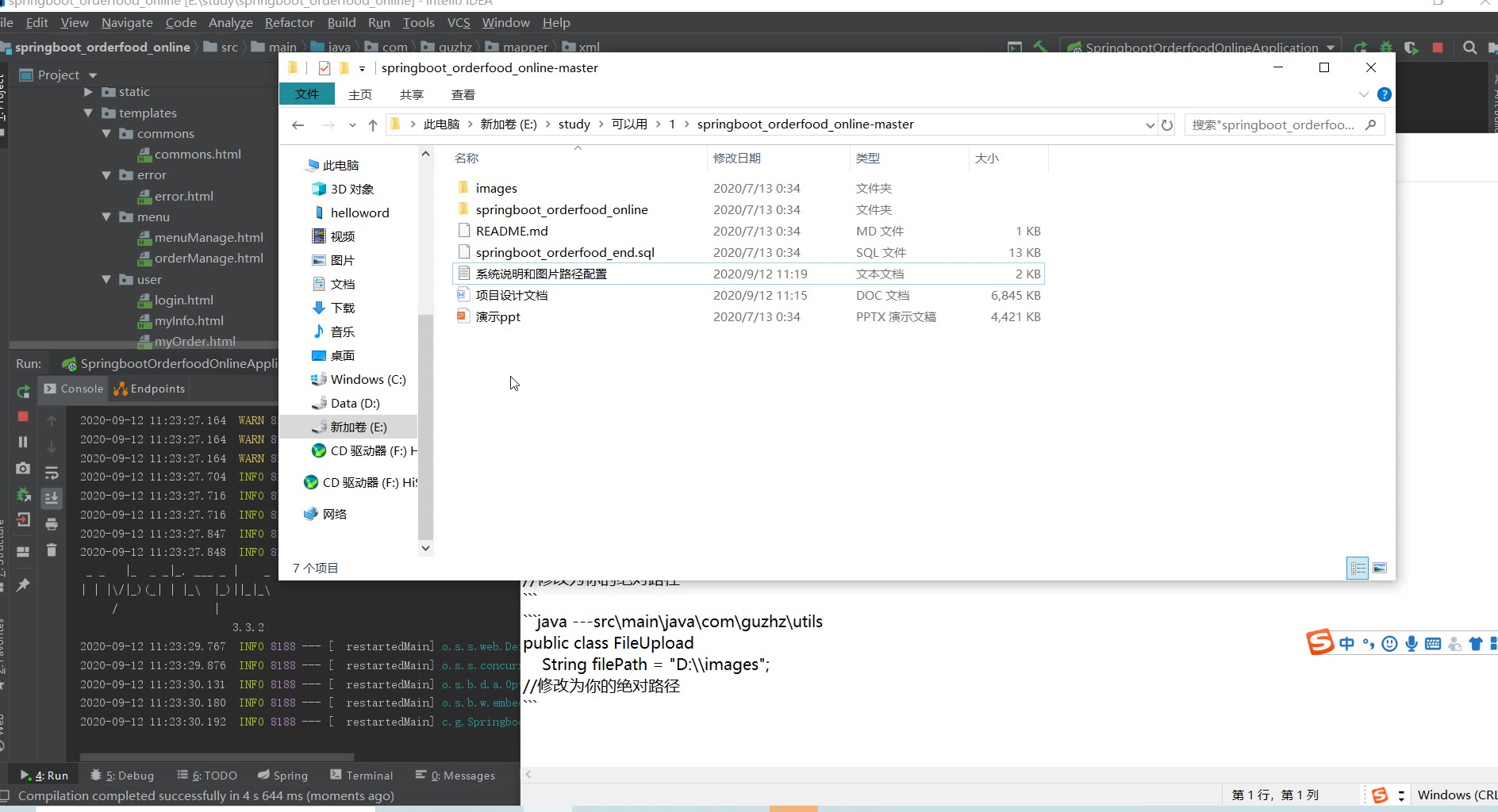Select the 项目设计文档 DOC file

(x=512, y=295)
